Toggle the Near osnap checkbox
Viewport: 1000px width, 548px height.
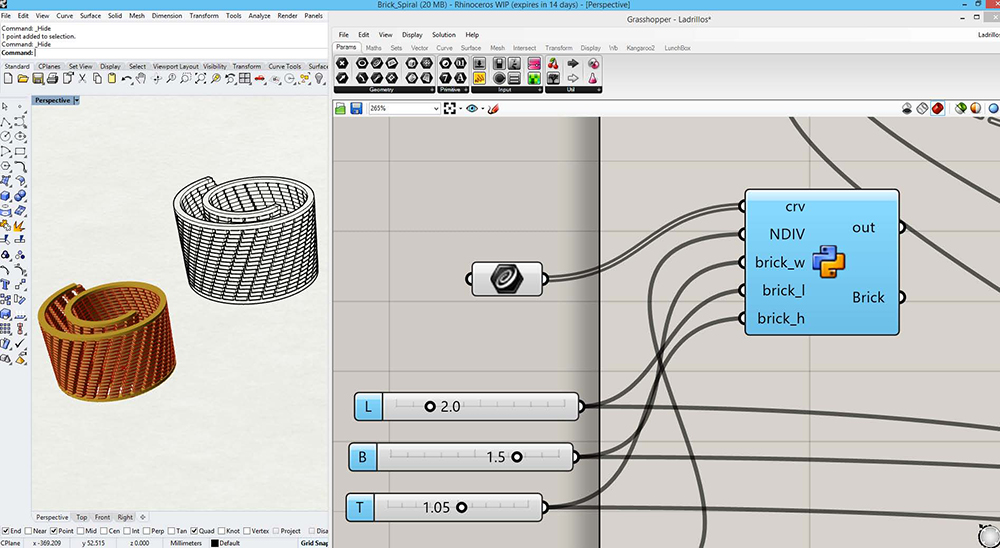click(29, 531)
